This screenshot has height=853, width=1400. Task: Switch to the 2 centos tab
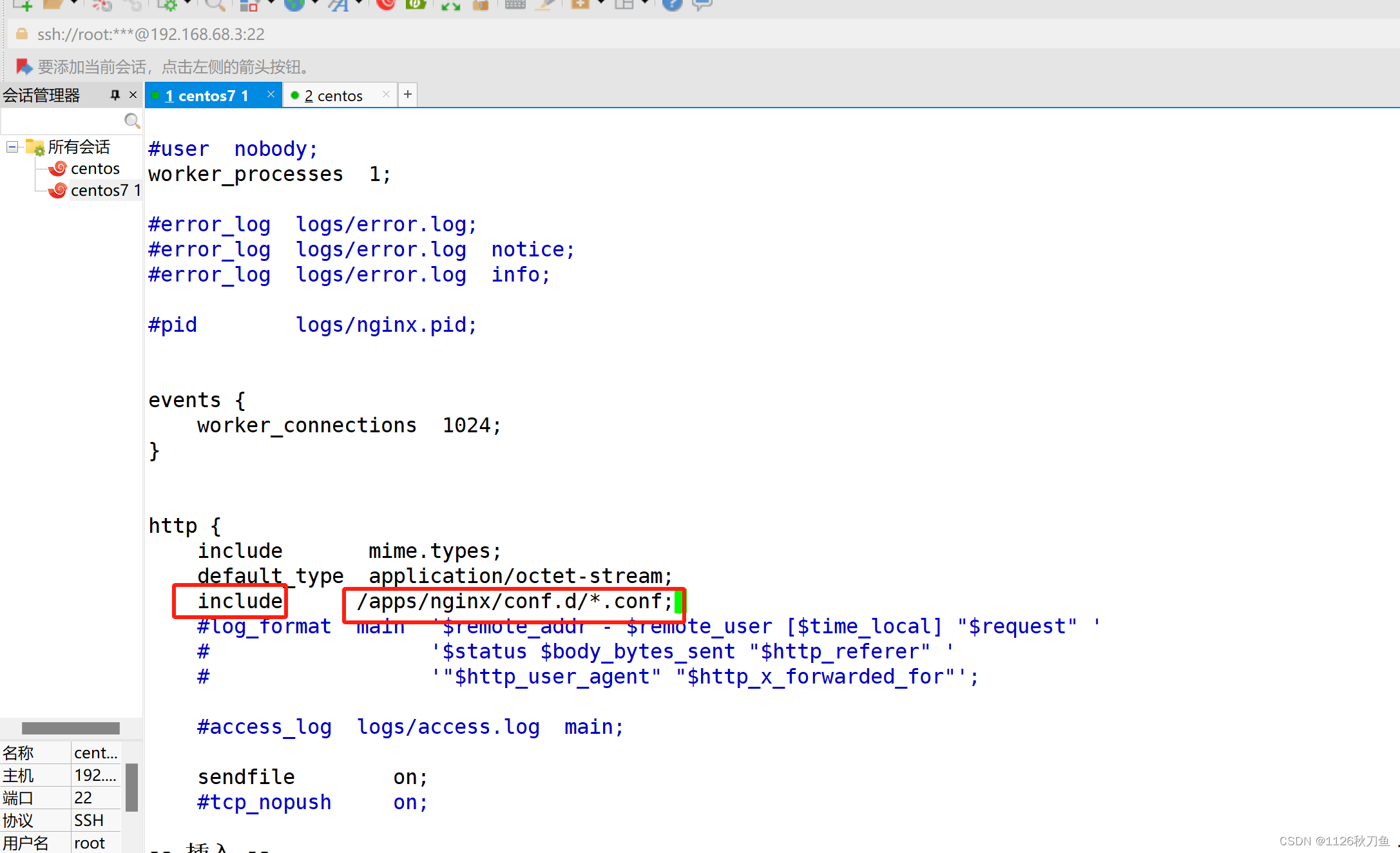334,96
